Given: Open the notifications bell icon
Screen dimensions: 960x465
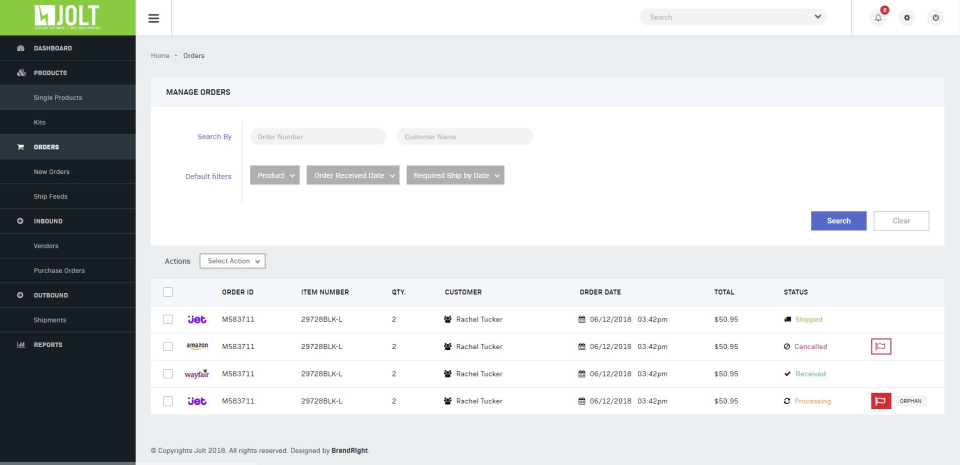Looking at the screenshot, I should point(879,18).
